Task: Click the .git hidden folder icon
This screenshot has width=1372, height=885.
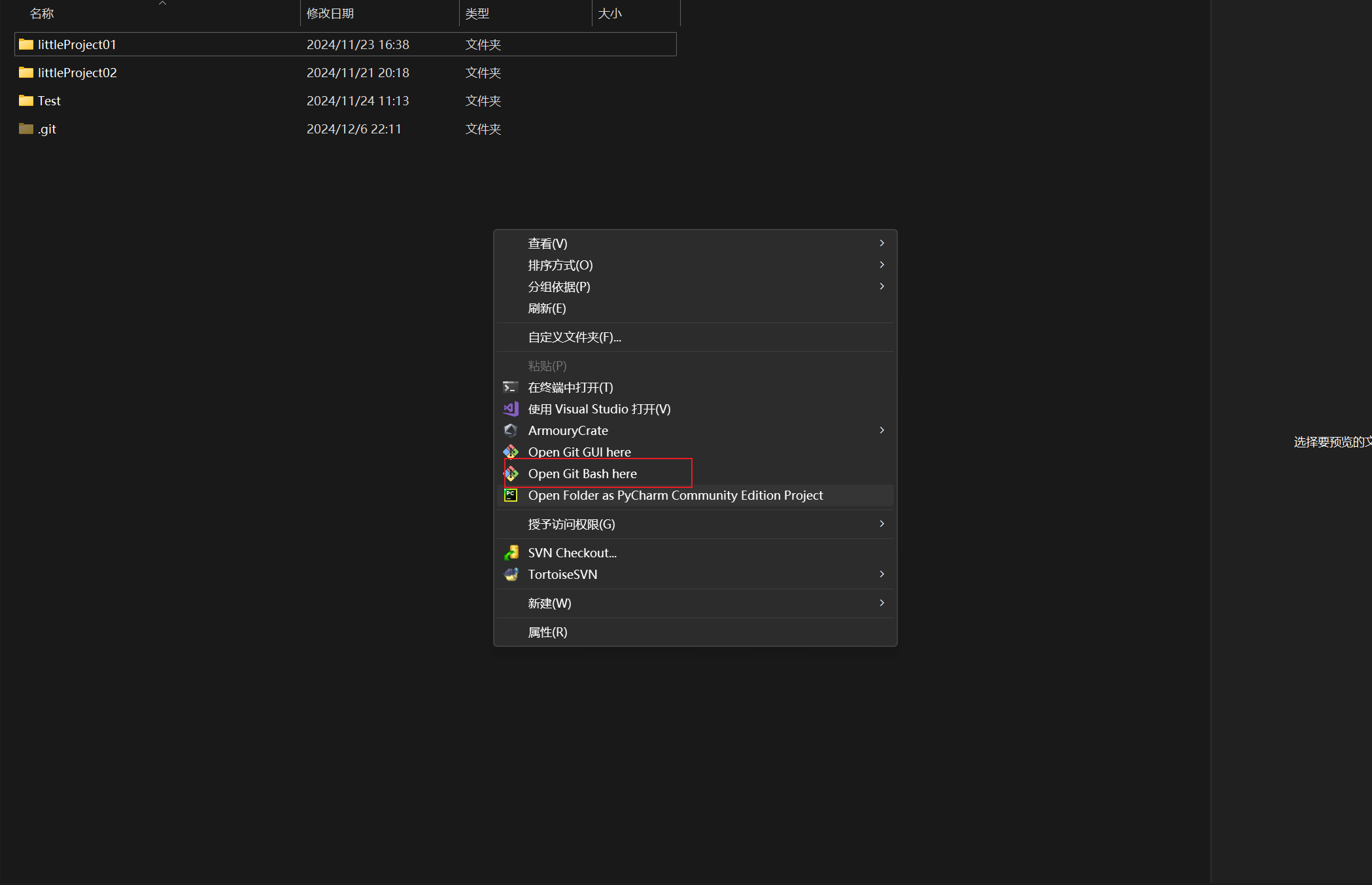Action: pos(26,129)
